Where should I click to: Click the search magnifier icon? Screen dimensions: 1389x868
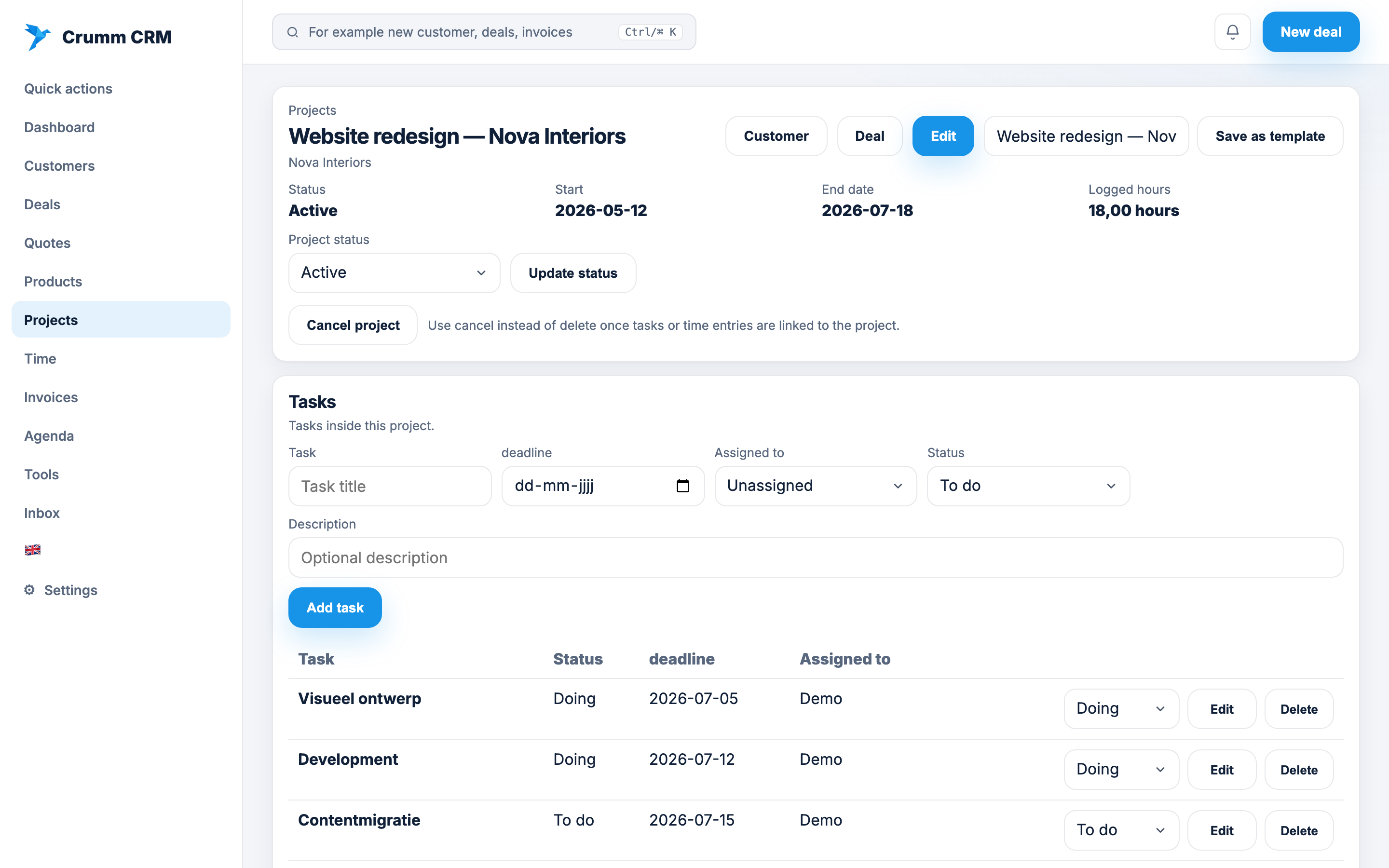pyautogui.click(x=293, y=32)
